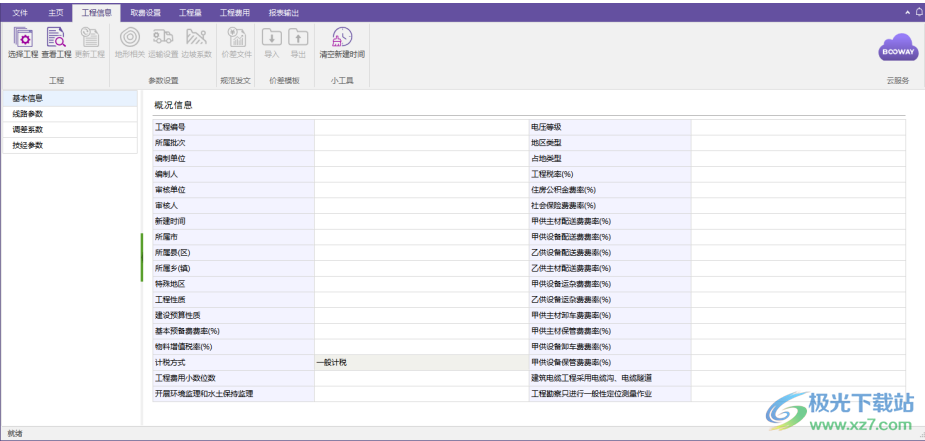This screenshot has height=441, width=925.
Task: Select the 工程信息 tab
Action: 96,12
